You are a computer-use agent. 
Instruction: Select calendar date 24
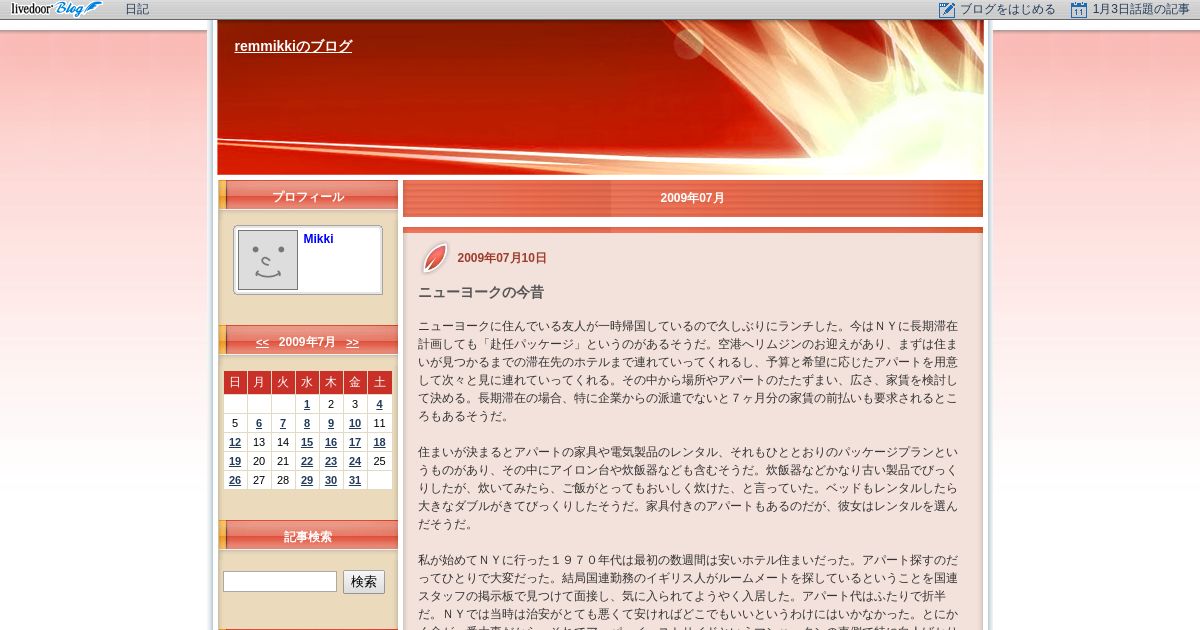pos(355,461)
